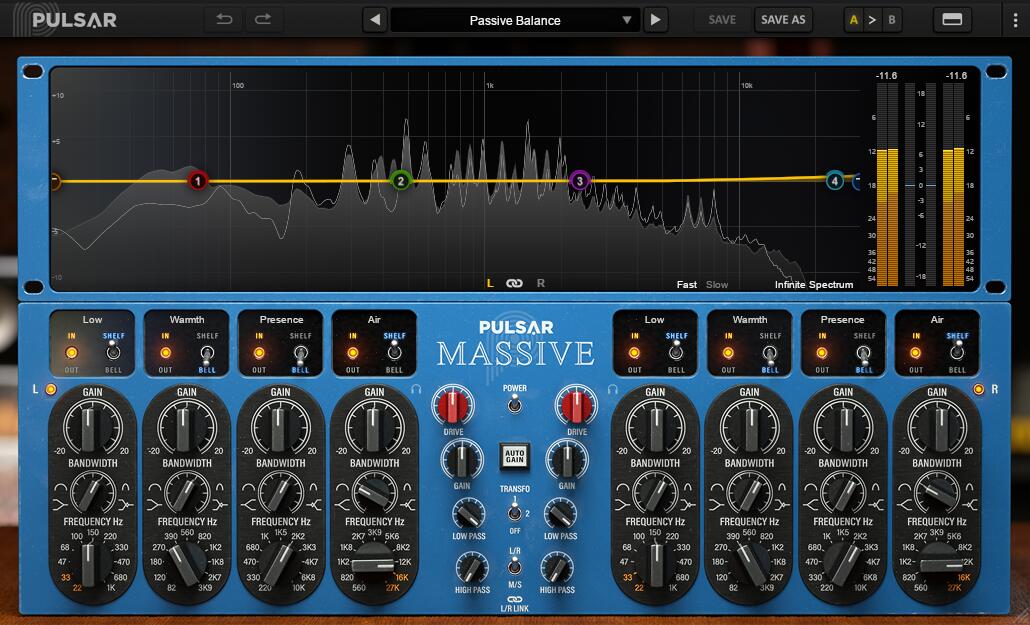Select teal band node 4 in analyzer
1030x625 pixels.
point(834,181)
